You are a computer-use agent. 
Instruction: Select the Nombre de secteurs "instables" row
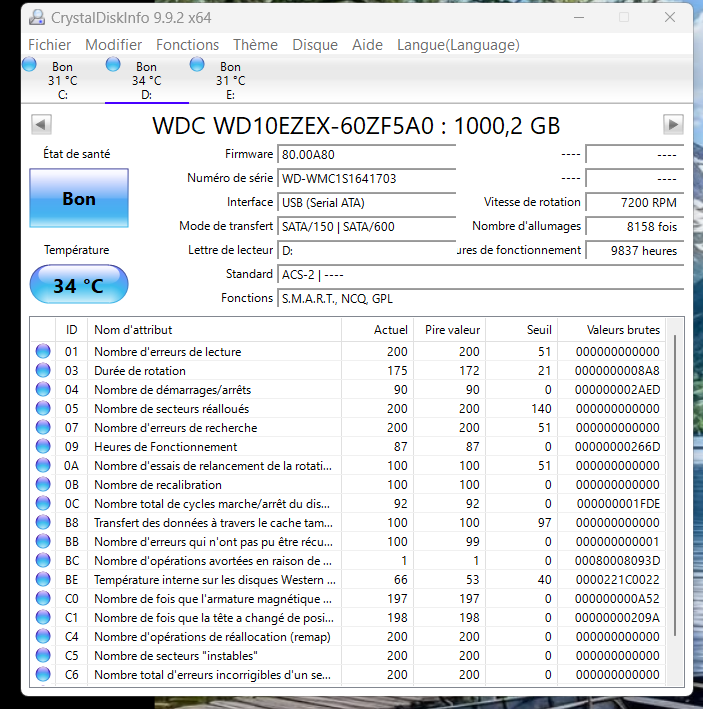pos(348,655)
